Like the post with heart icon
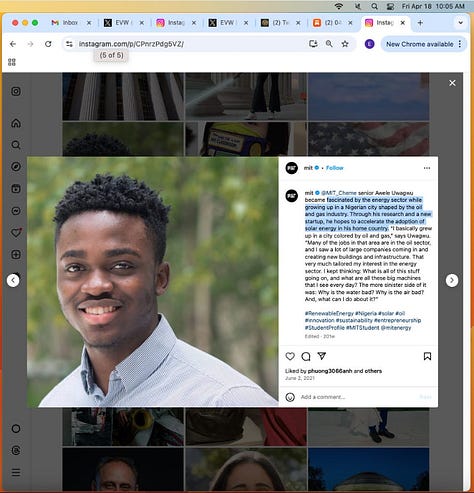The width and height of the screenshot is (474, 493). click(290, 356)
